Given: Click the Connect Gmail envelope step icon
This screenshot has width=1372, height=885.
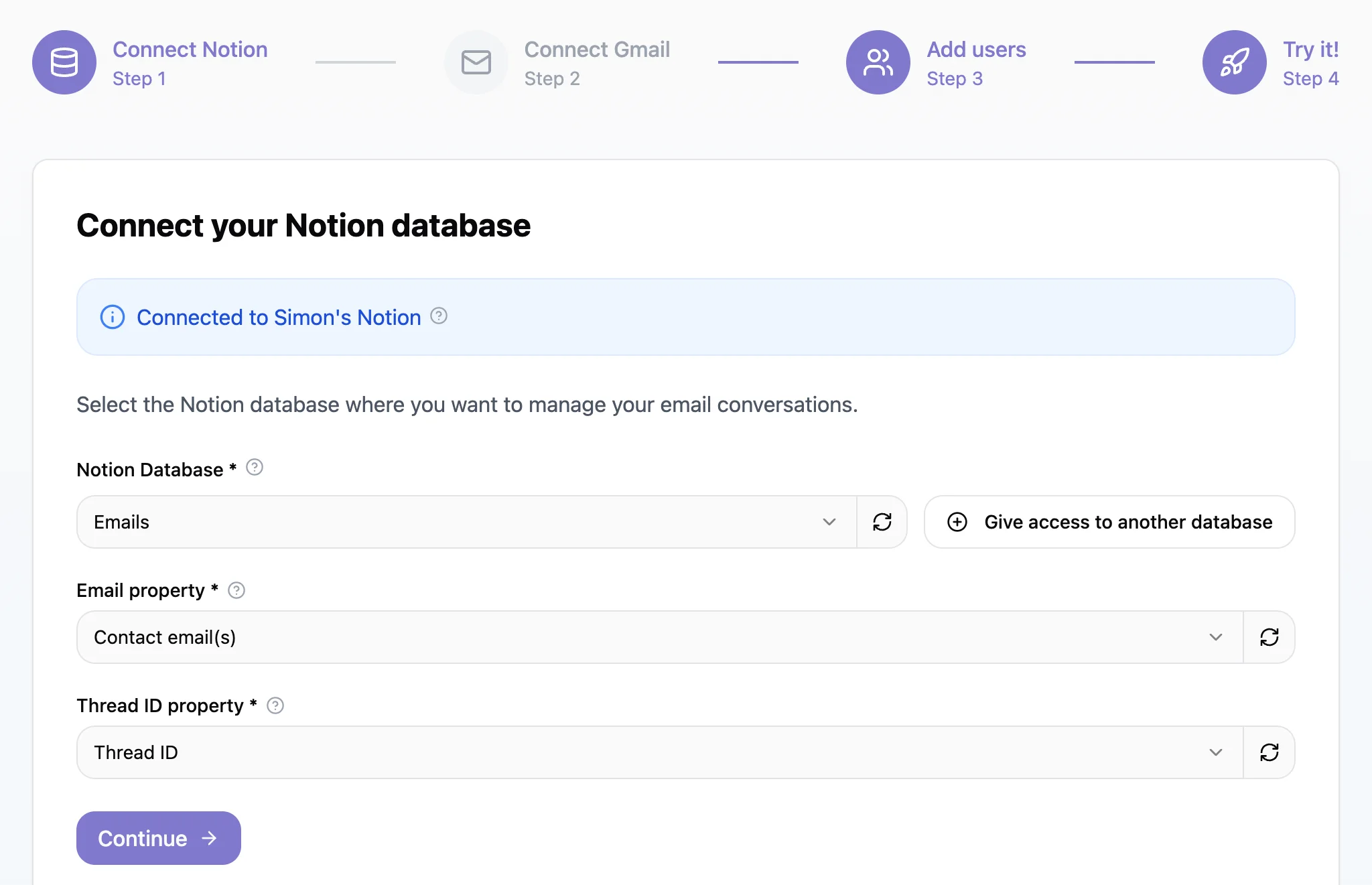Looking at the screenshot, I should pos(476,62).
